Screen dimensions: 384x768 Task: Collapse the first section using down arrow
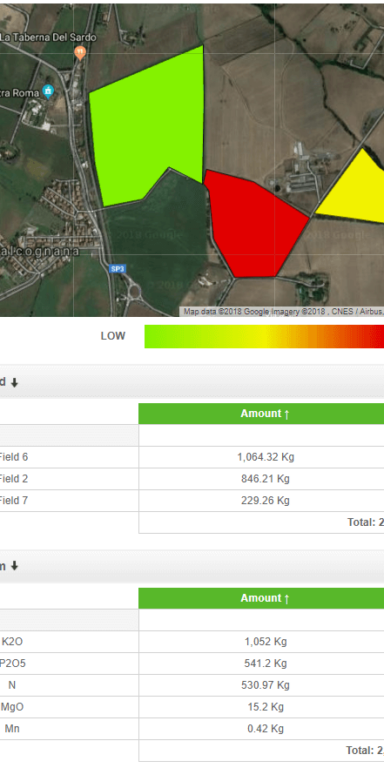(x=14, y=383)
